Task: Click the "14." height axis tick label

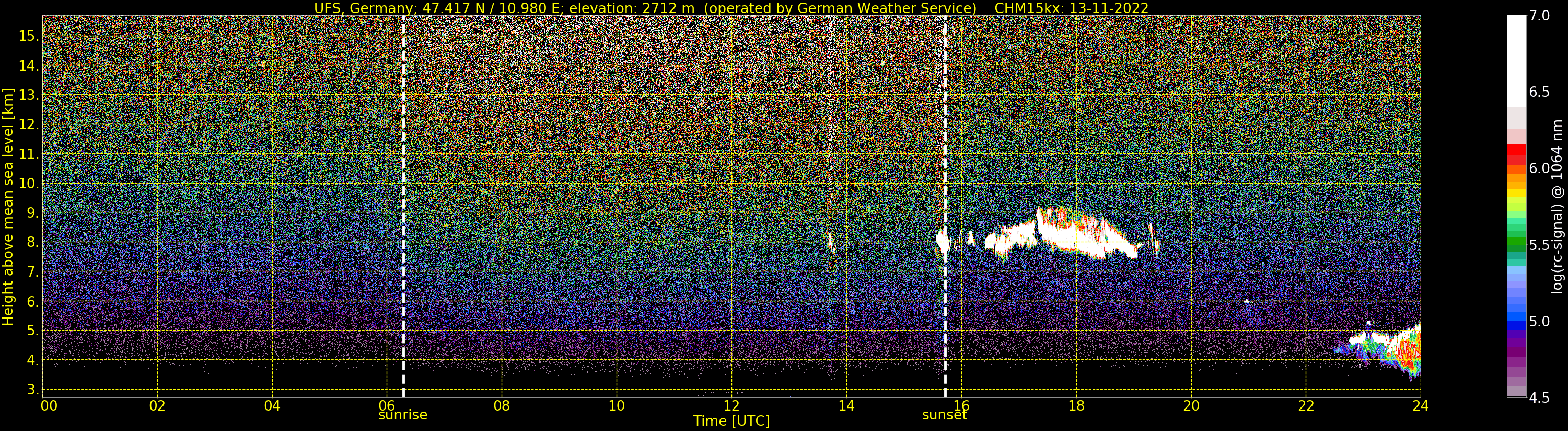Action: [29, 65]
